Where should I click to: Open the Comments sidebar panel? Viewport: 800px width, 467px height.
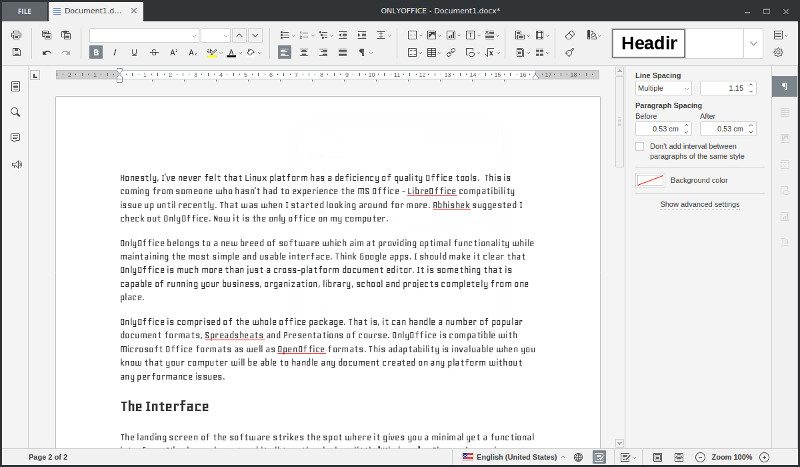tap(15, 138)
